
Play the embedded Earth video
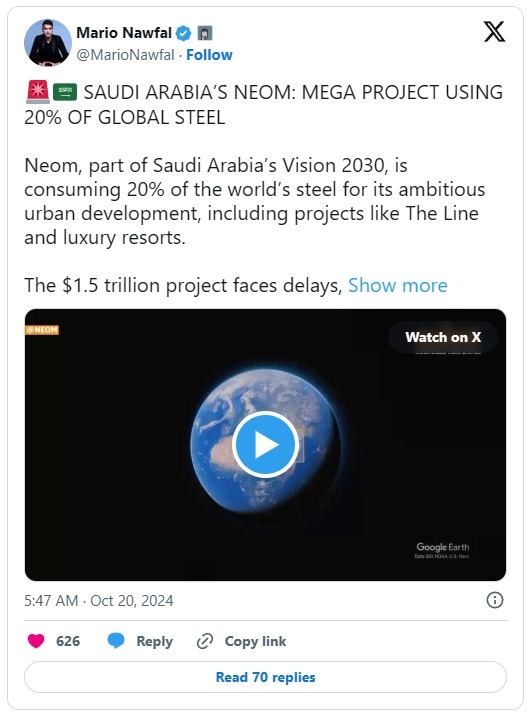pyautogui.click(x=265, y=444)
